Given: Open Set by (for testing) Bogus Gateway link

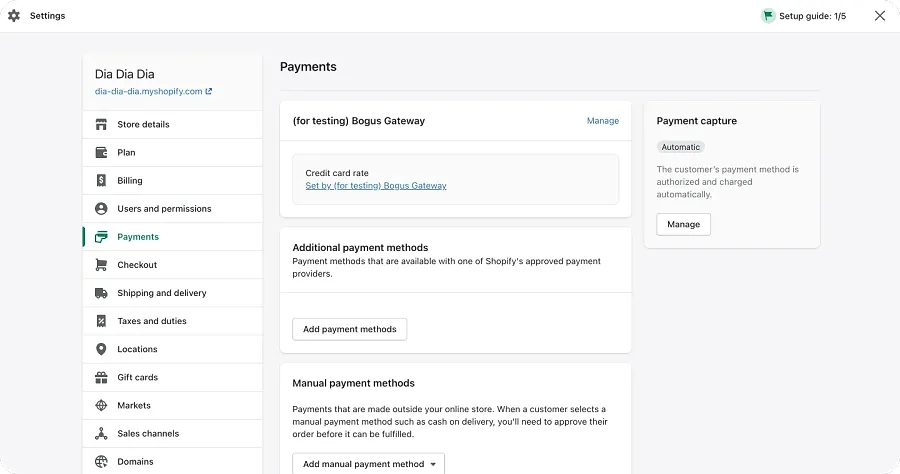Looking at the screenshot, I should pos(376,185).
